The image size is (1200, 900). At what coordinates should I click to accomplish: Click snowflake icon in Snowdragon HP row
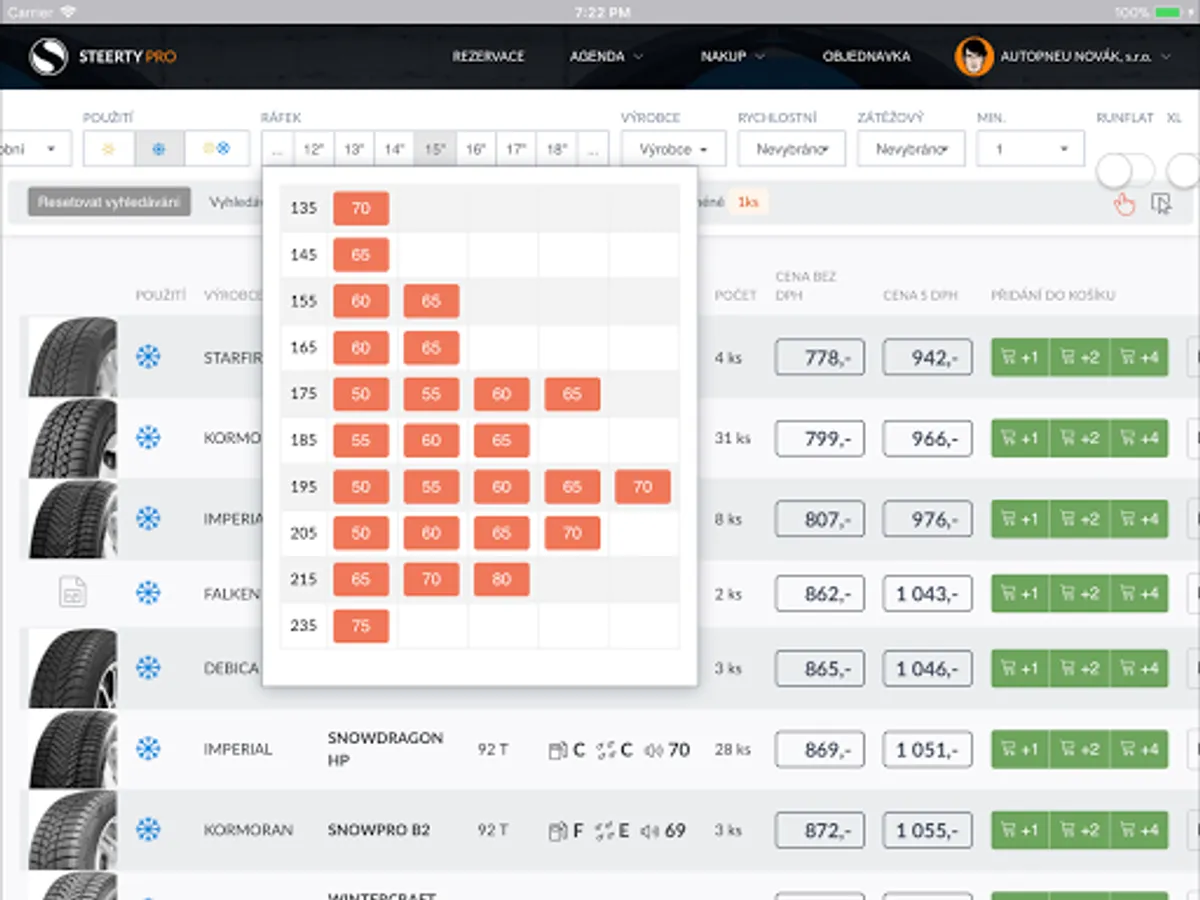[x=148, y=748]
